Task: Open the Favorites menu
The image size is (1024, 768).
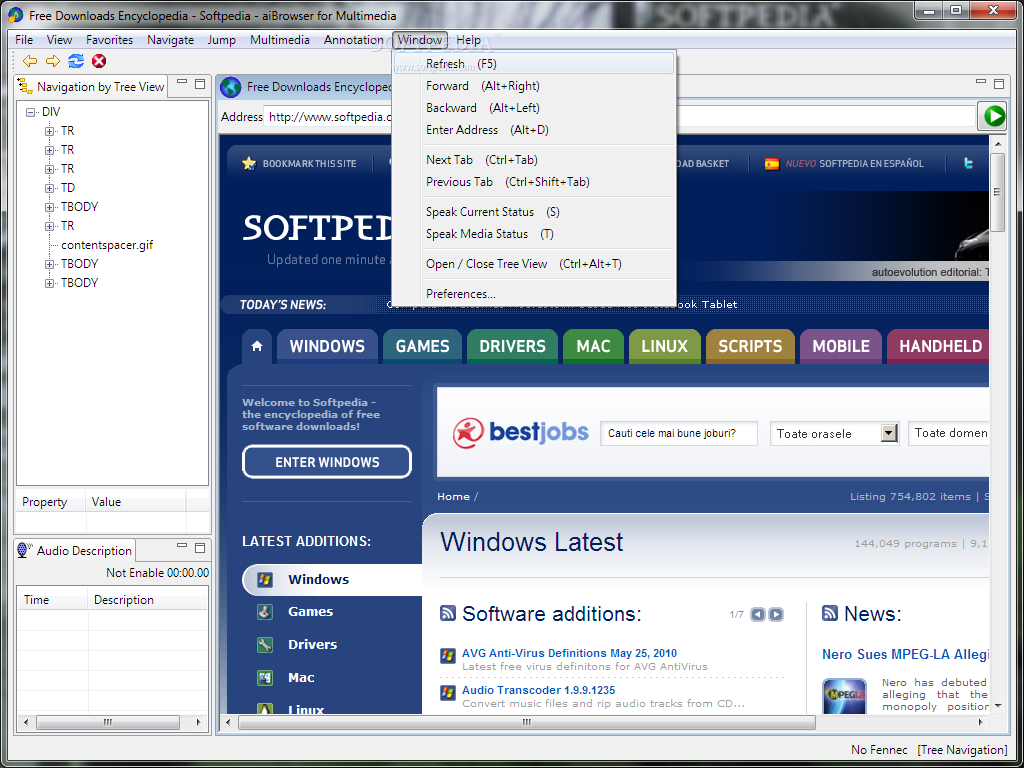Action: (x=109, y=40)
